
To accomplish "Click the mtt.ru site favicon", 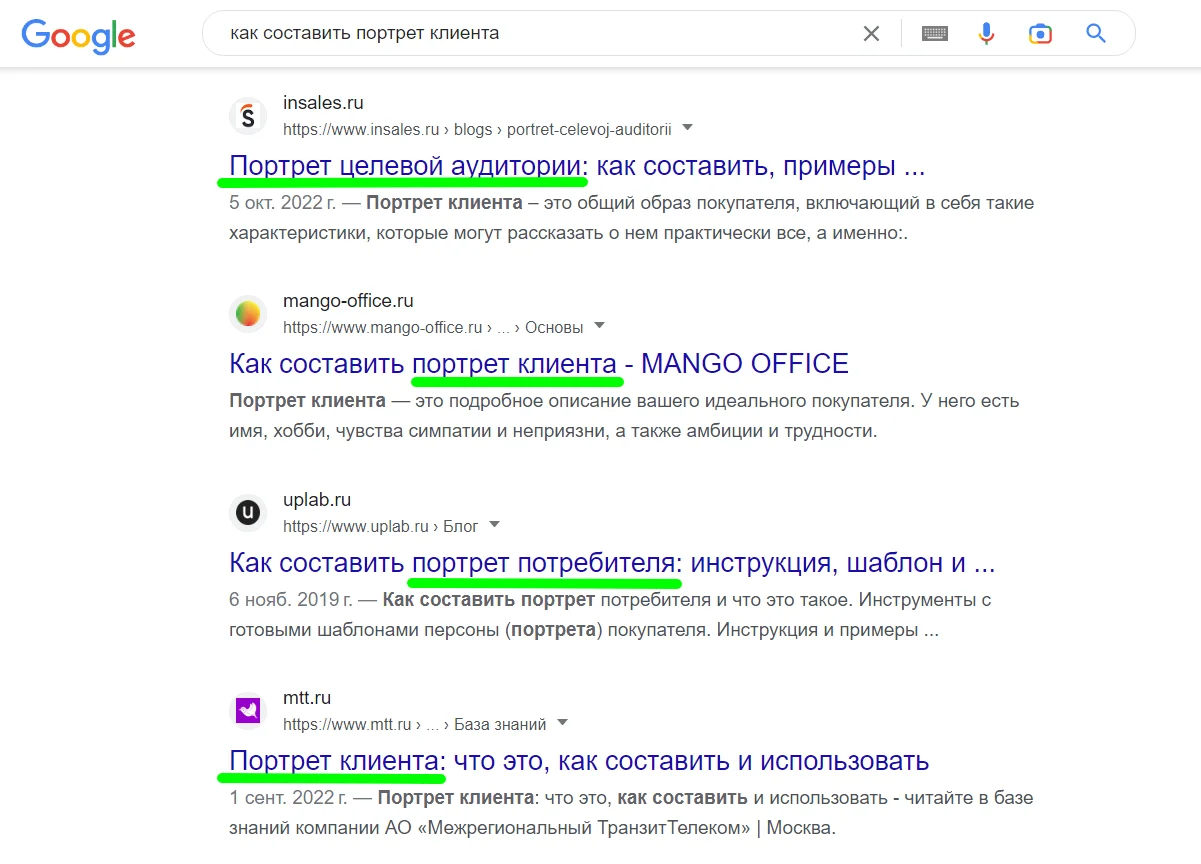I will click(248, 711).
